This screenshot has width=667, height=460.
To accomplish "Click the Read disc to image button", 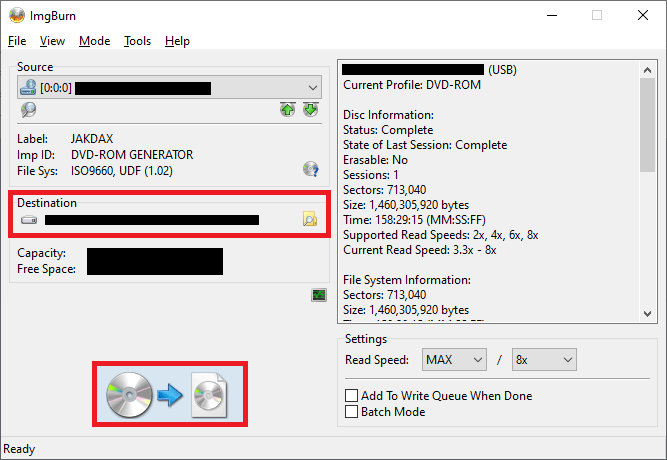I will point(170,396).
